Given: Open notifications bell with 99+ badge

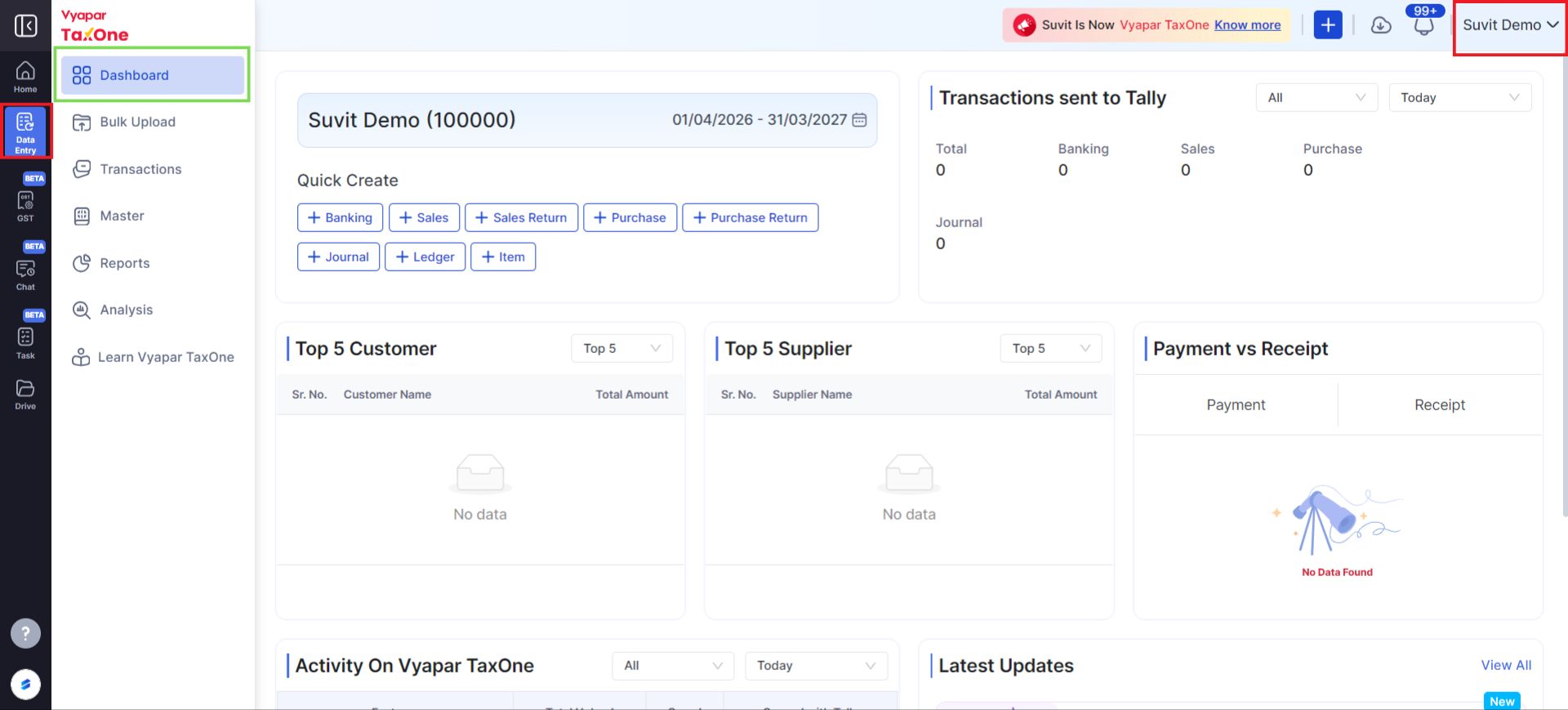Looking at the screenshot, I should [1423, 25].
